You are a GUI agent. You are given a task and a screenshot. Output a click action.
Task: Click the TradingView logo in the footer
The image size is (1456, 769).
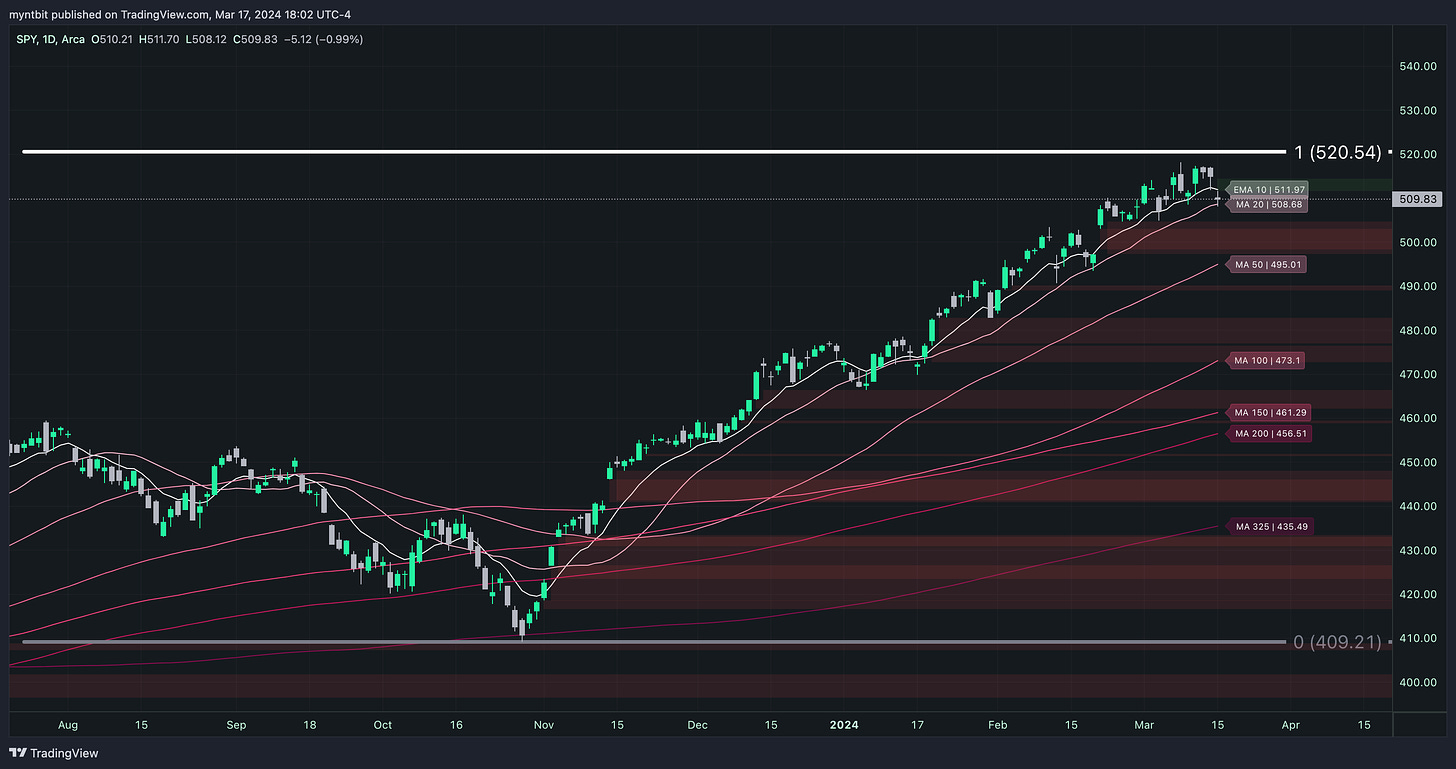(x=54, y=753)
